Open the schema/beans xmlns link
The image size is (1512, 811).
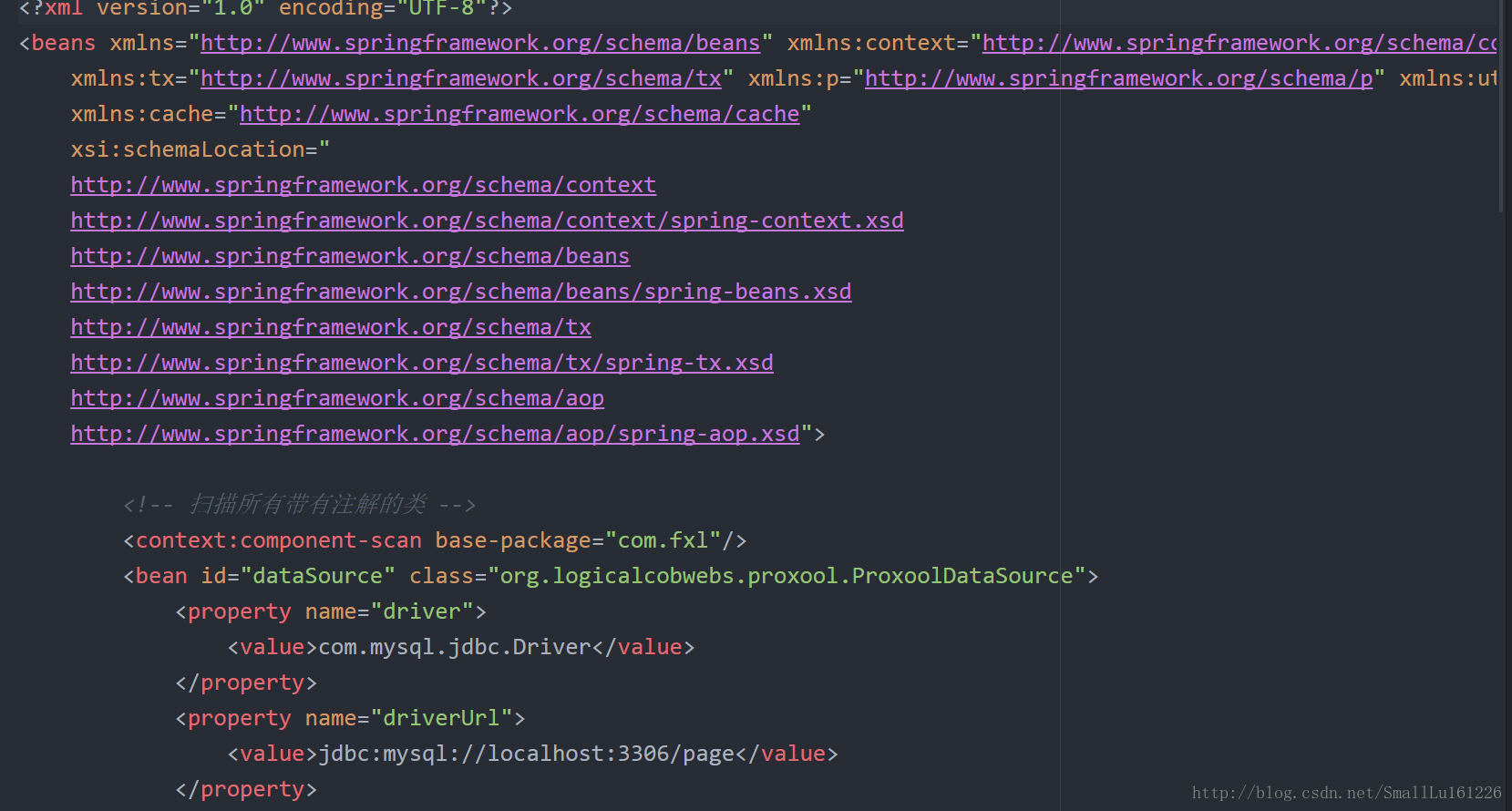tap(480, 43)
